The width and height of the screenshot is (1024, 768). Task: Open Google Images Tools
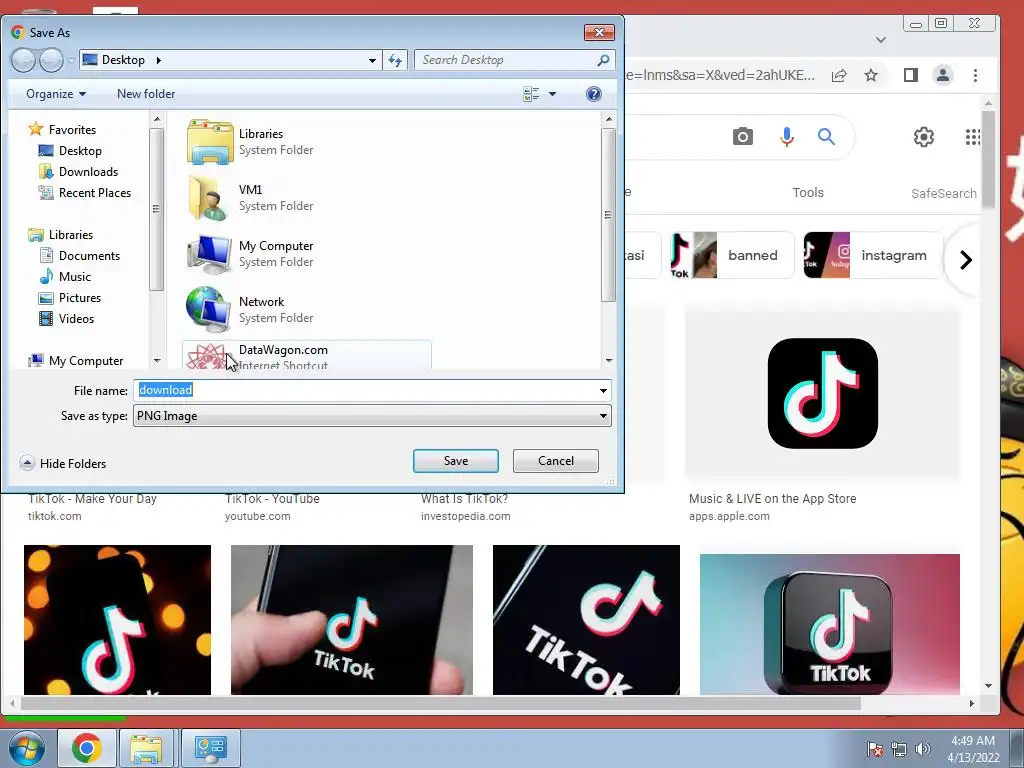point(808,193)
